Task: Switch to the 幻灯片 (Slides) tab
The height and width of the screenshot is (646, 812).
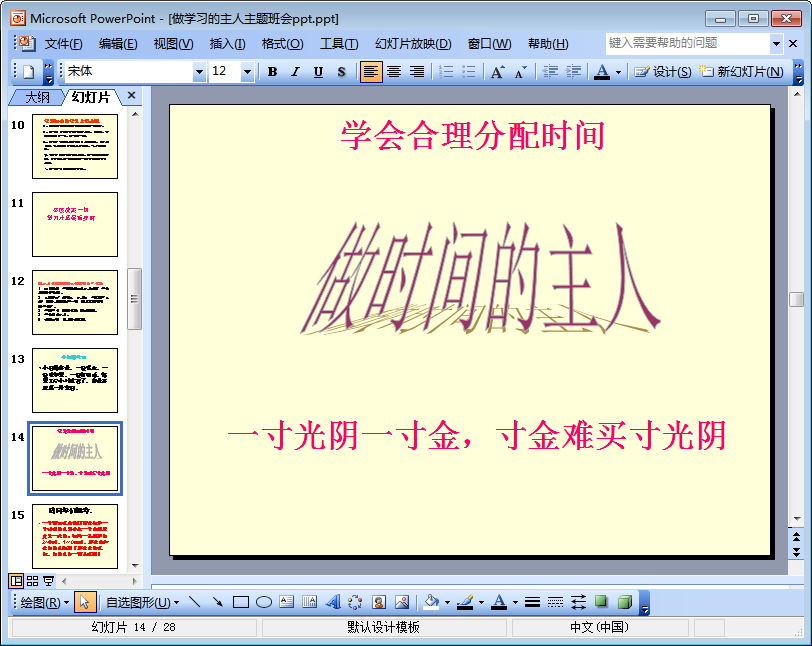Action: pyautogui.click(x=91, y=97)
